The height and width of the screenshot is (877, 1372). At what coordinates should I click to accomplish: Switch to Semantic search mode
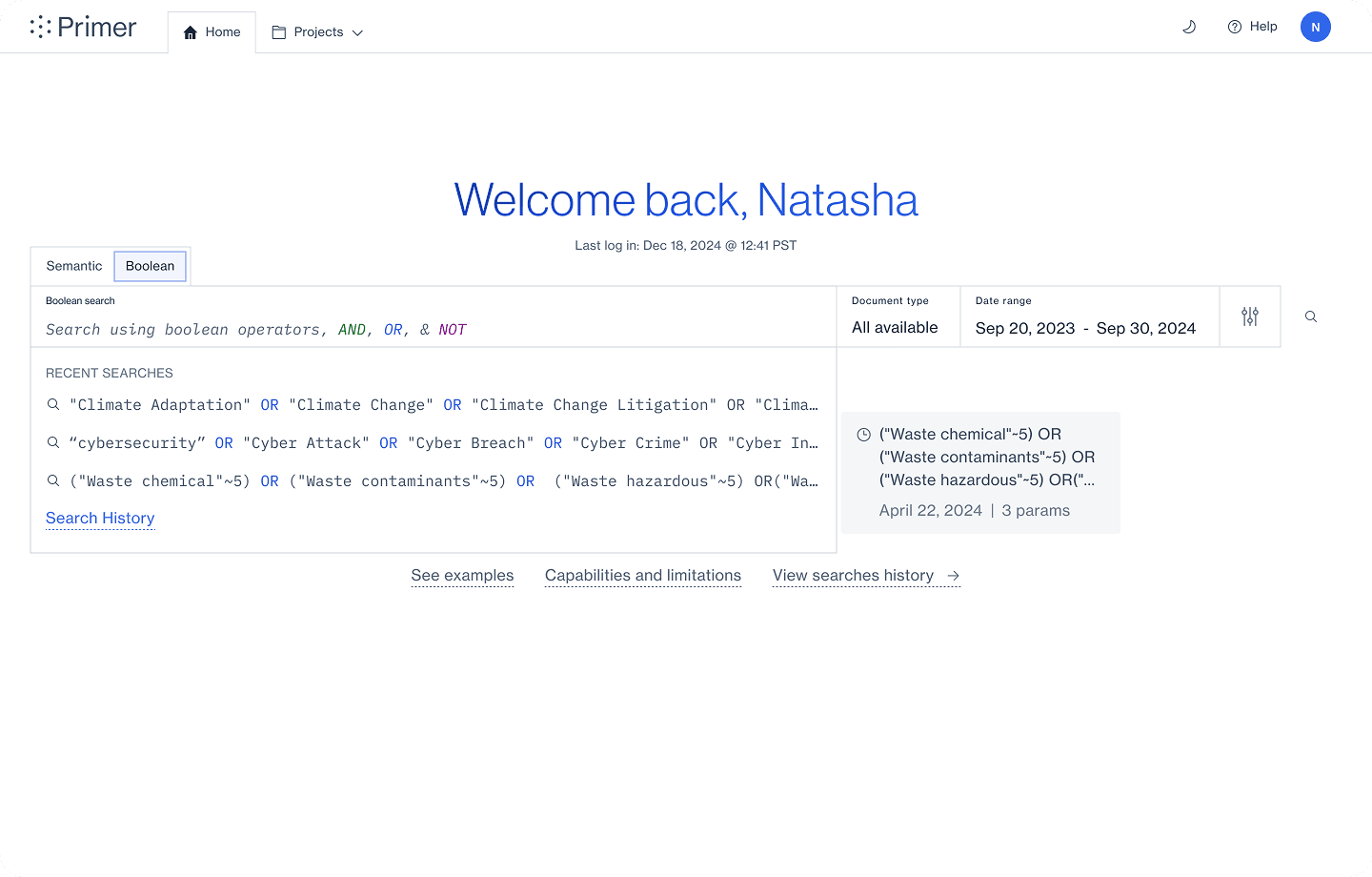pos(74,266)
